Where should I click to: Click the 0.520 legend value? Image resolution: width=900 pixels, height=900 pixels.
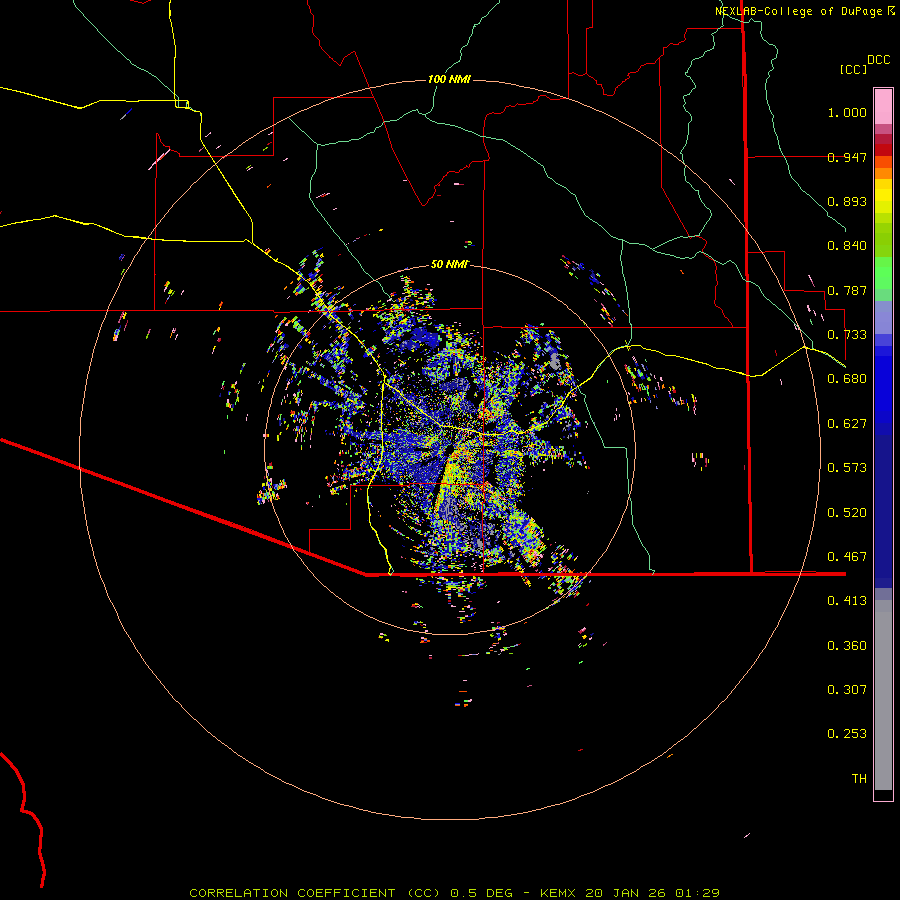pyautogui.click(x=847, y=513)
